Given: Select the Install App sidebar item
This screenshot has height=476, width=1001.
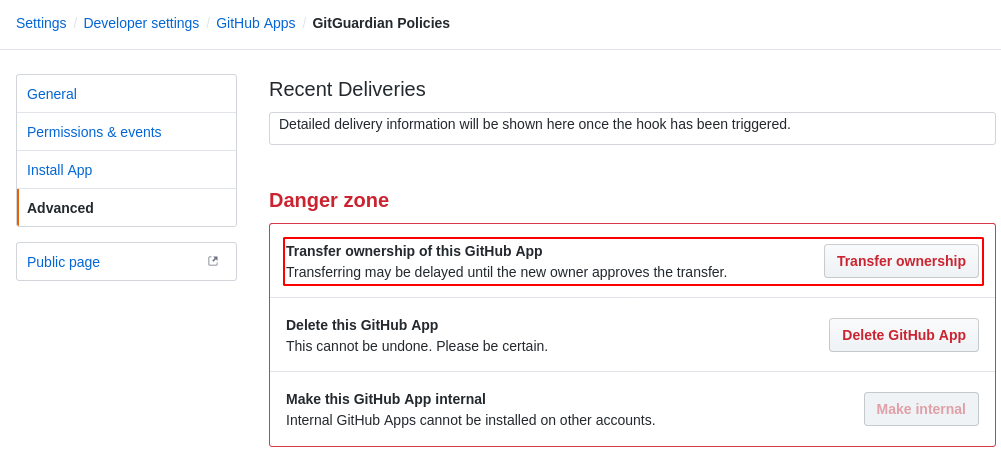Looking at the screenshot, I should pyautogui.click(x=126, y=170).
